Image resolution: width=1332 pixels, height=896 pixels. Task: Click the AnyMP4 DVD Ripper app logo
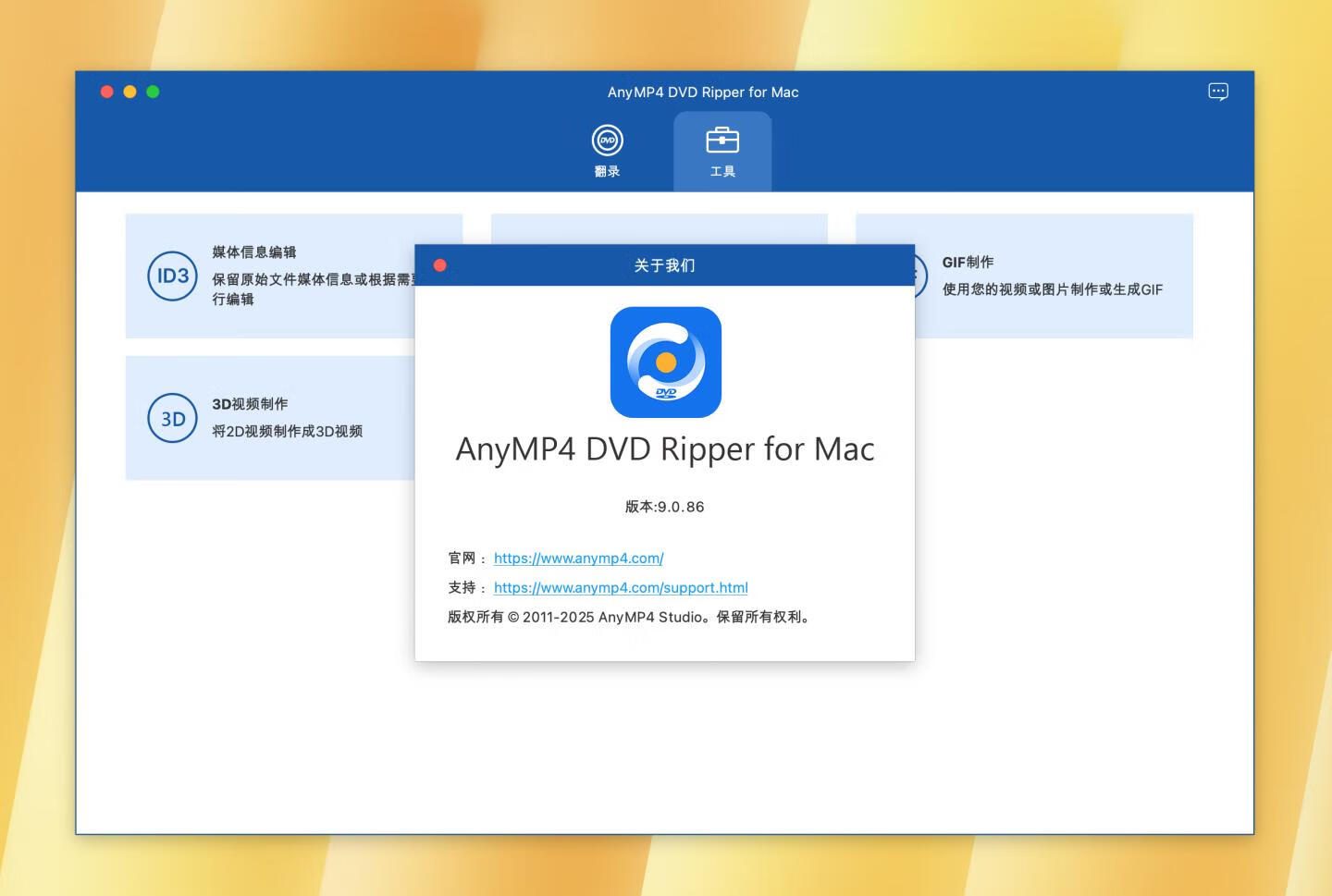click(665, 362)
